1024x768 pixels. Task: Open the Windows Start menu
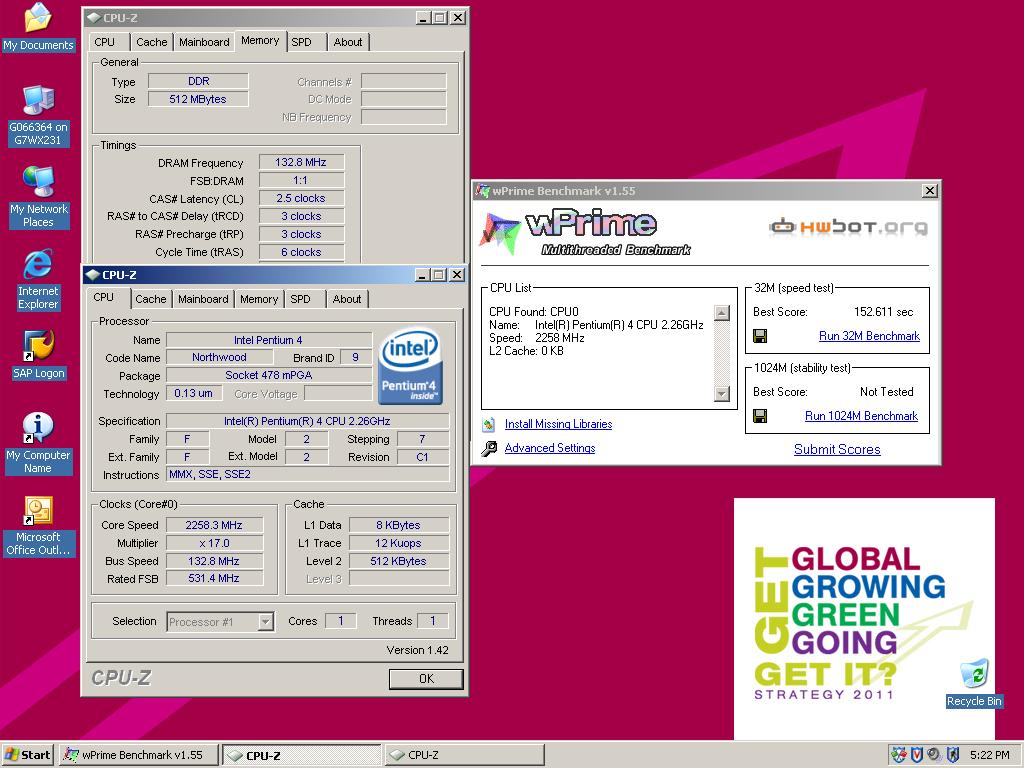pyautogui.click(x=27, y=755)
